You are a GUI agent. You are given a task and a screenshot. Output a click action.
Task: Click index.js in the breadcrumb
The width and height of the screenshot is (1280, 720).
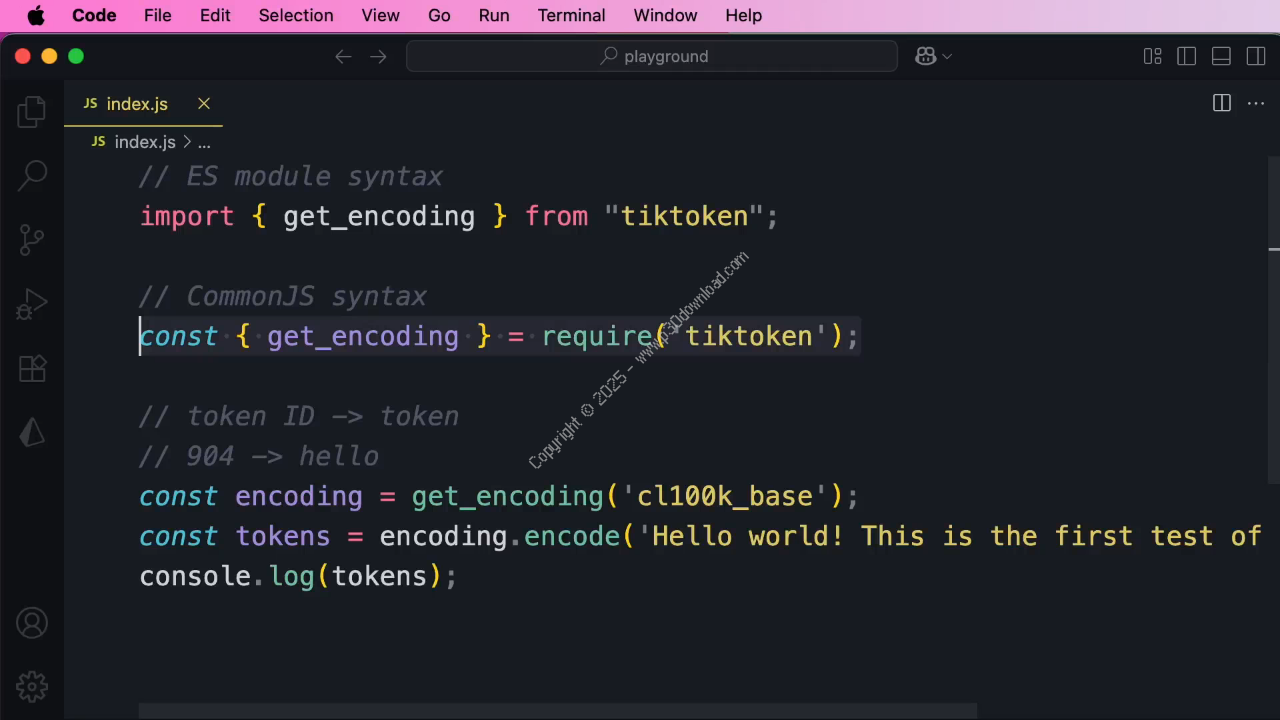(145, 142)
